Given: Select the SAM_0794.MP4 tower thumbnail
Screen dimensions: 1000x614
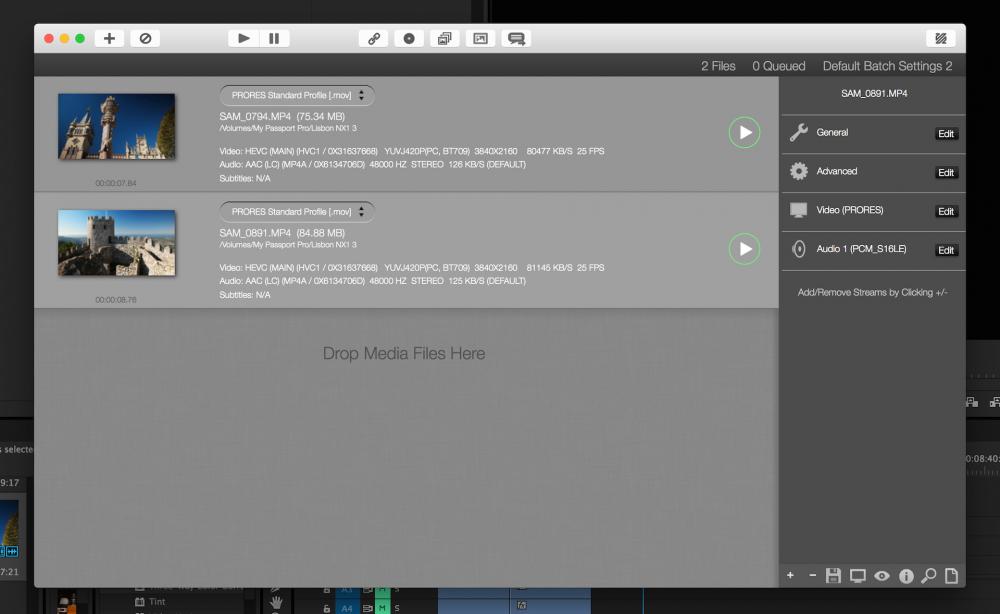Looking at the screenshot, I should 116,127.
